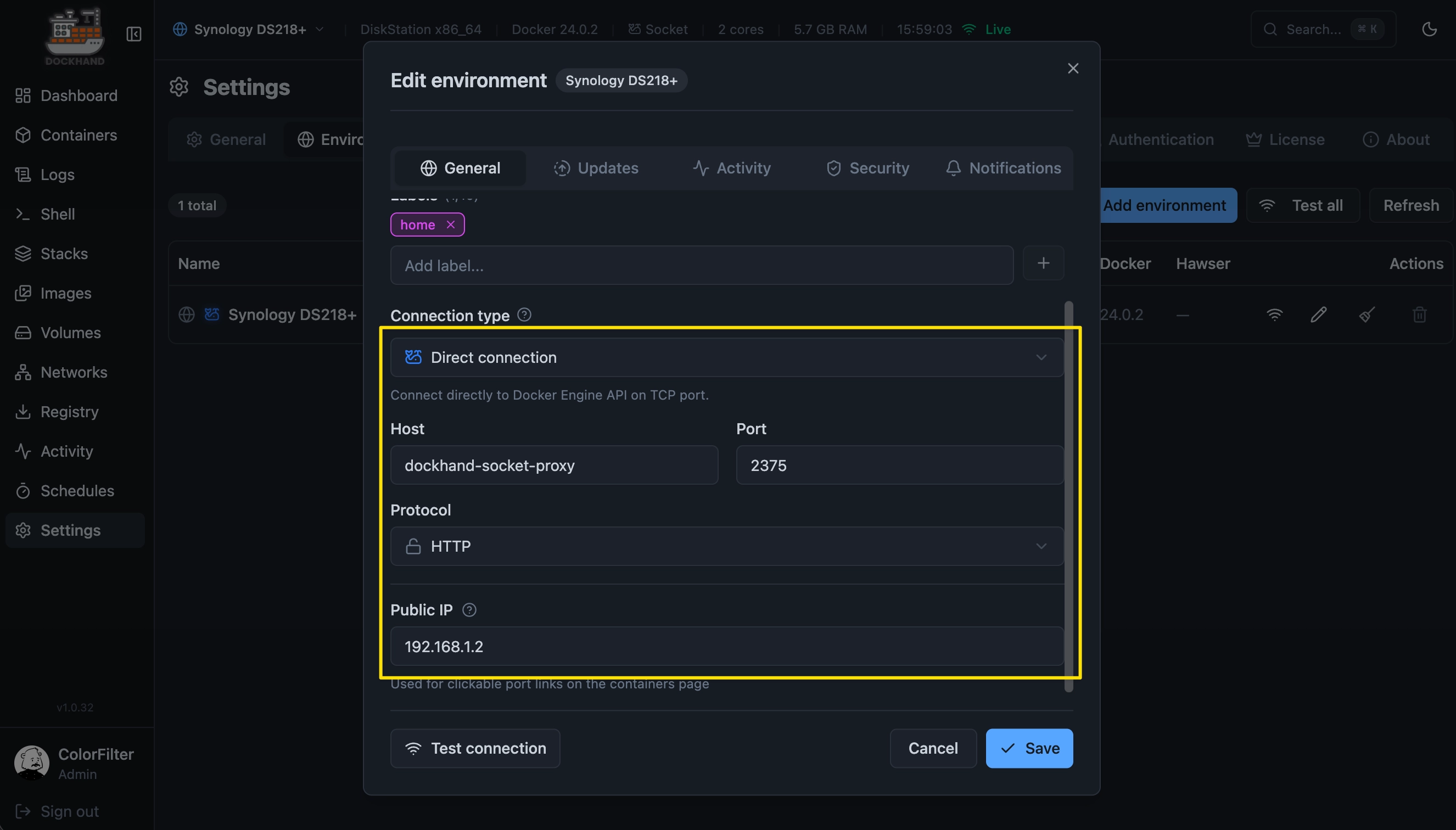The width and height of the screenshot is (1456, 830).
Task: Close the Edit environment dialog
Action: point(1073,69)
